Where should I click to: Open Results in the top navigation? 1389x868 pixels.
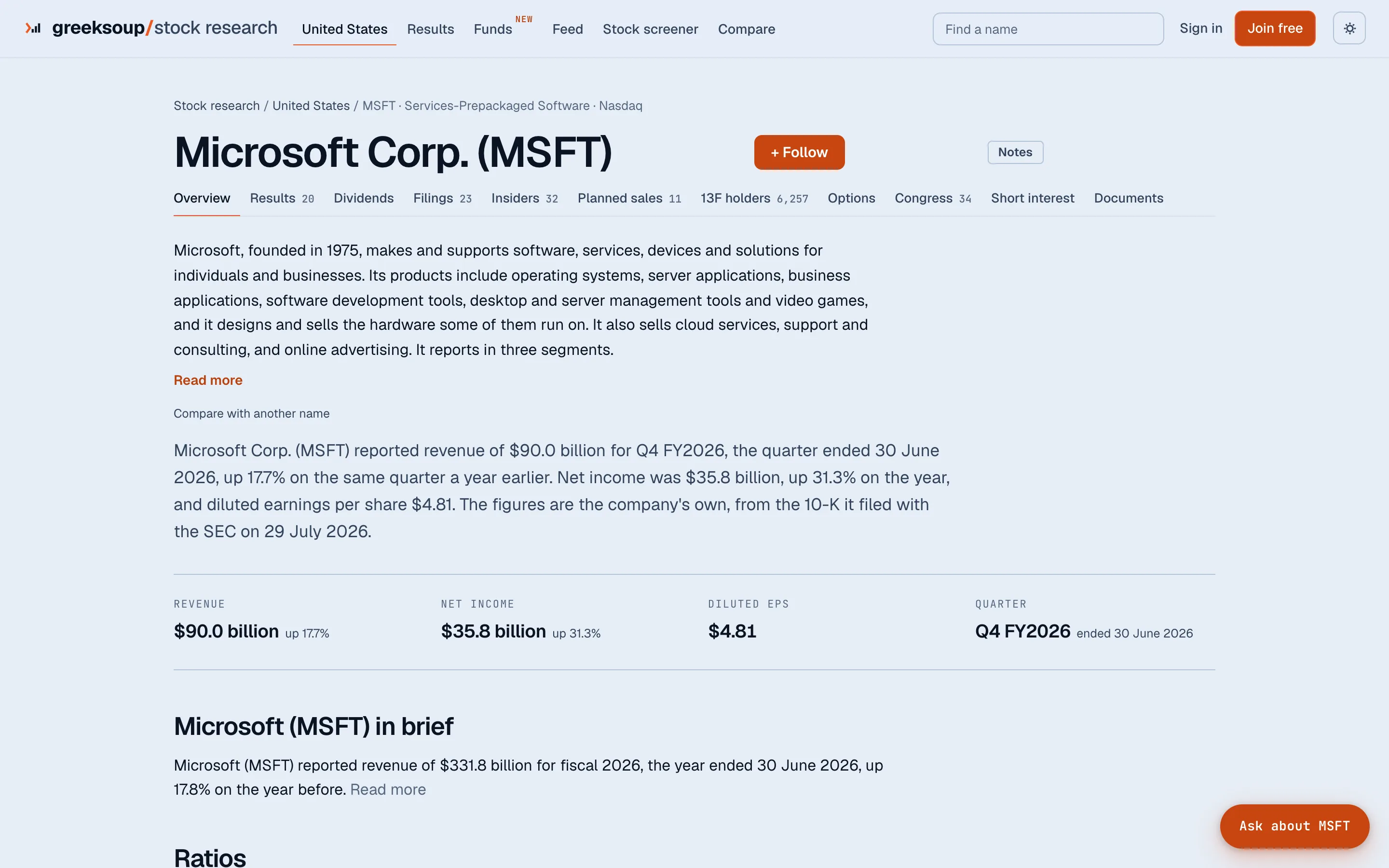point(431,29)
